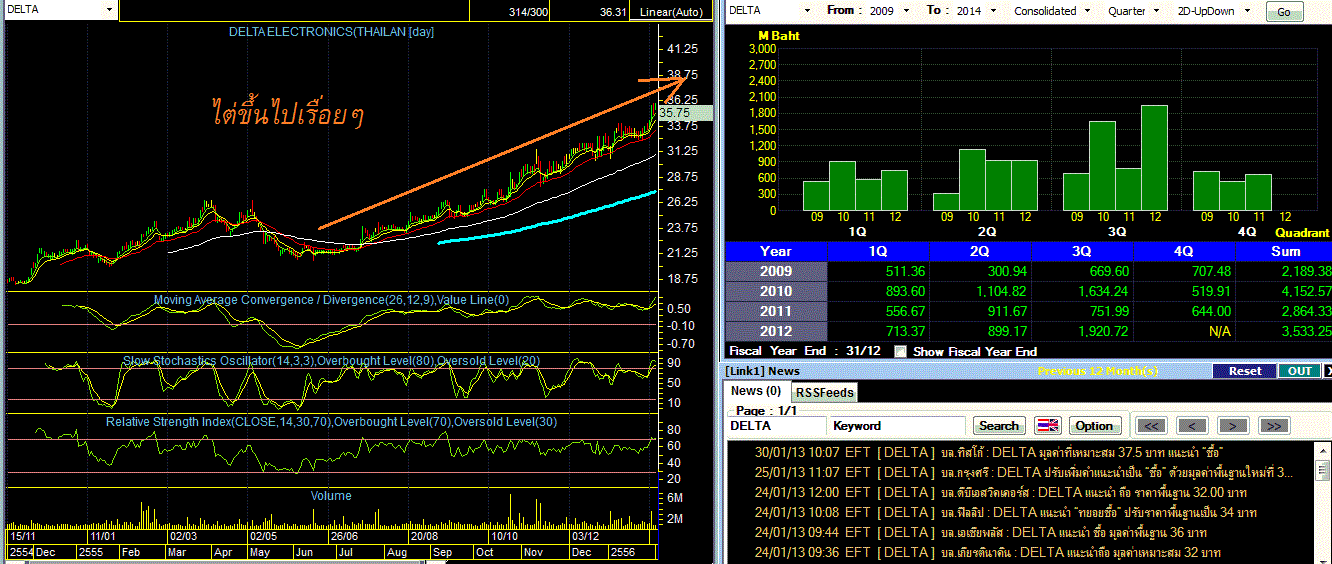The height and width of the screenshot is (564, 1332).
Task: Select the 2011 year row header
Action: 776,311
